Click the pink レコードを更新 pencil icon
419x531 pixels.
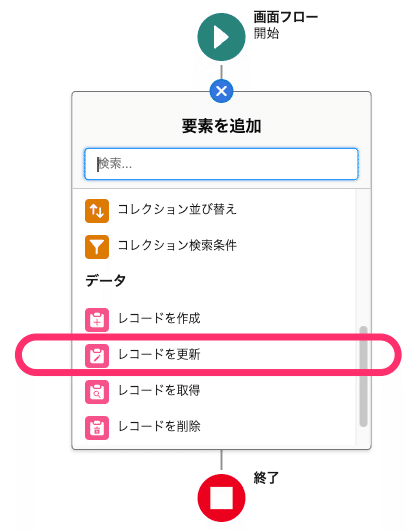(97, 356)
